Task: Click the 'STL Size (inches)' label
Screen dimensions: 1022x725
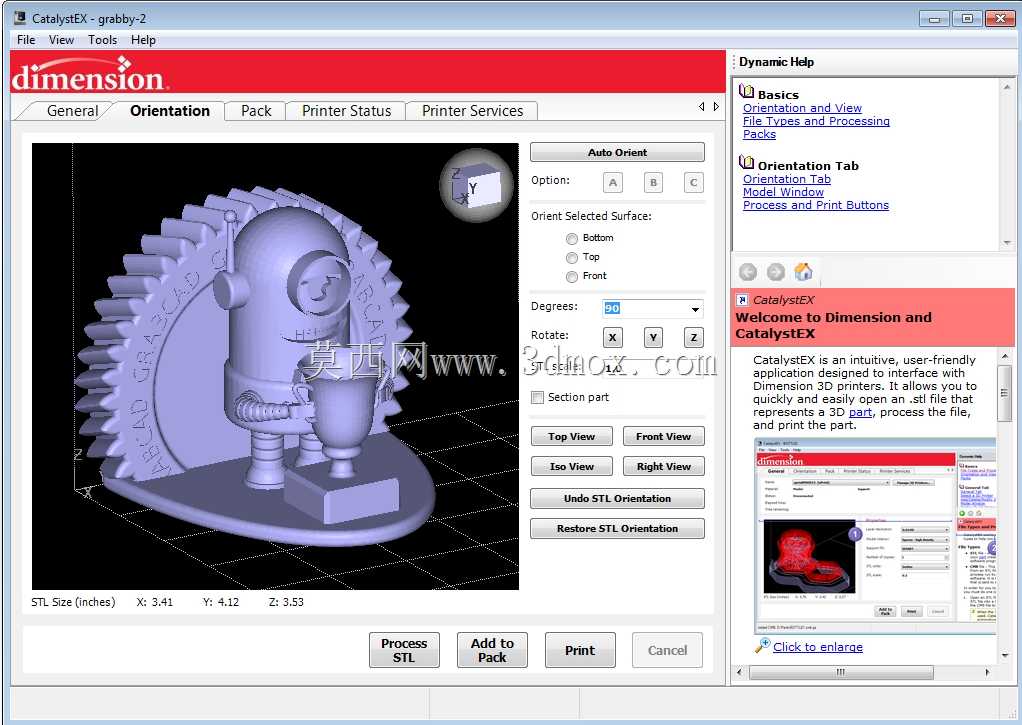Action: (x=74, y=602)
